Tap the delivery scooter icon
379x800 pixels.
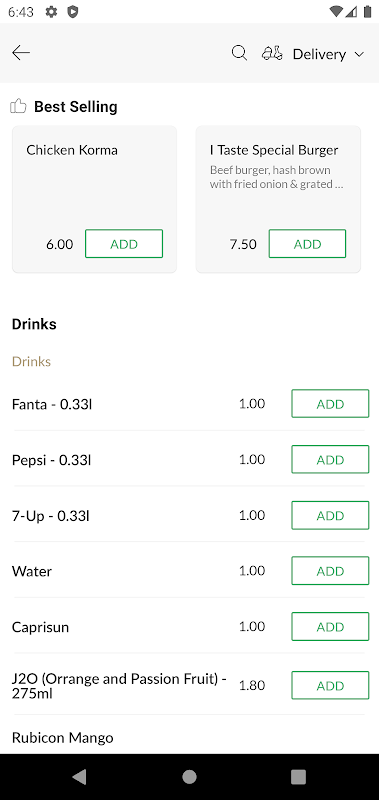pyautogui.click(x=272, y=53)
